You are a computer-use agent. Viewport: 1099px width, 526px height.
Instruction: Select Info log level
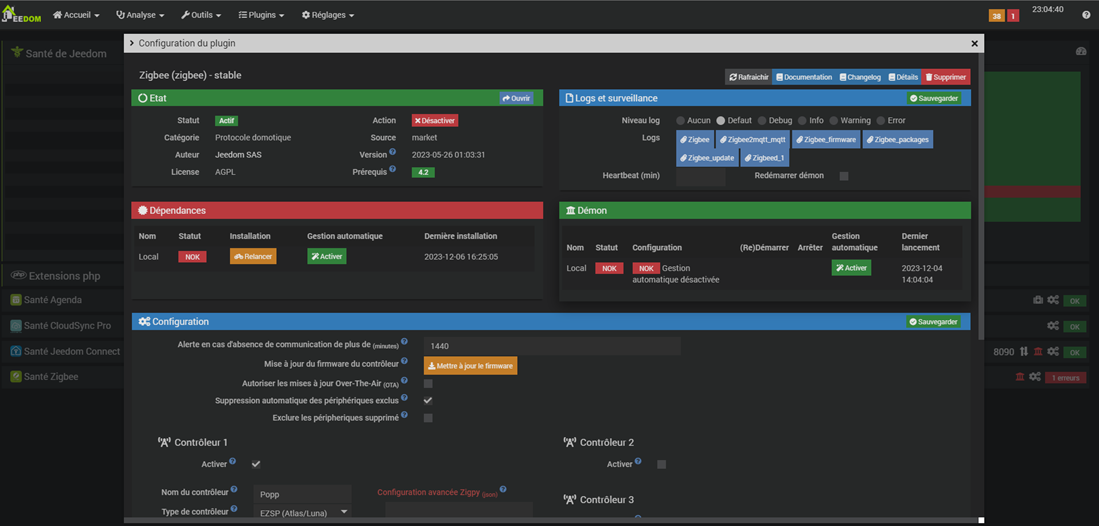(803, 121)
